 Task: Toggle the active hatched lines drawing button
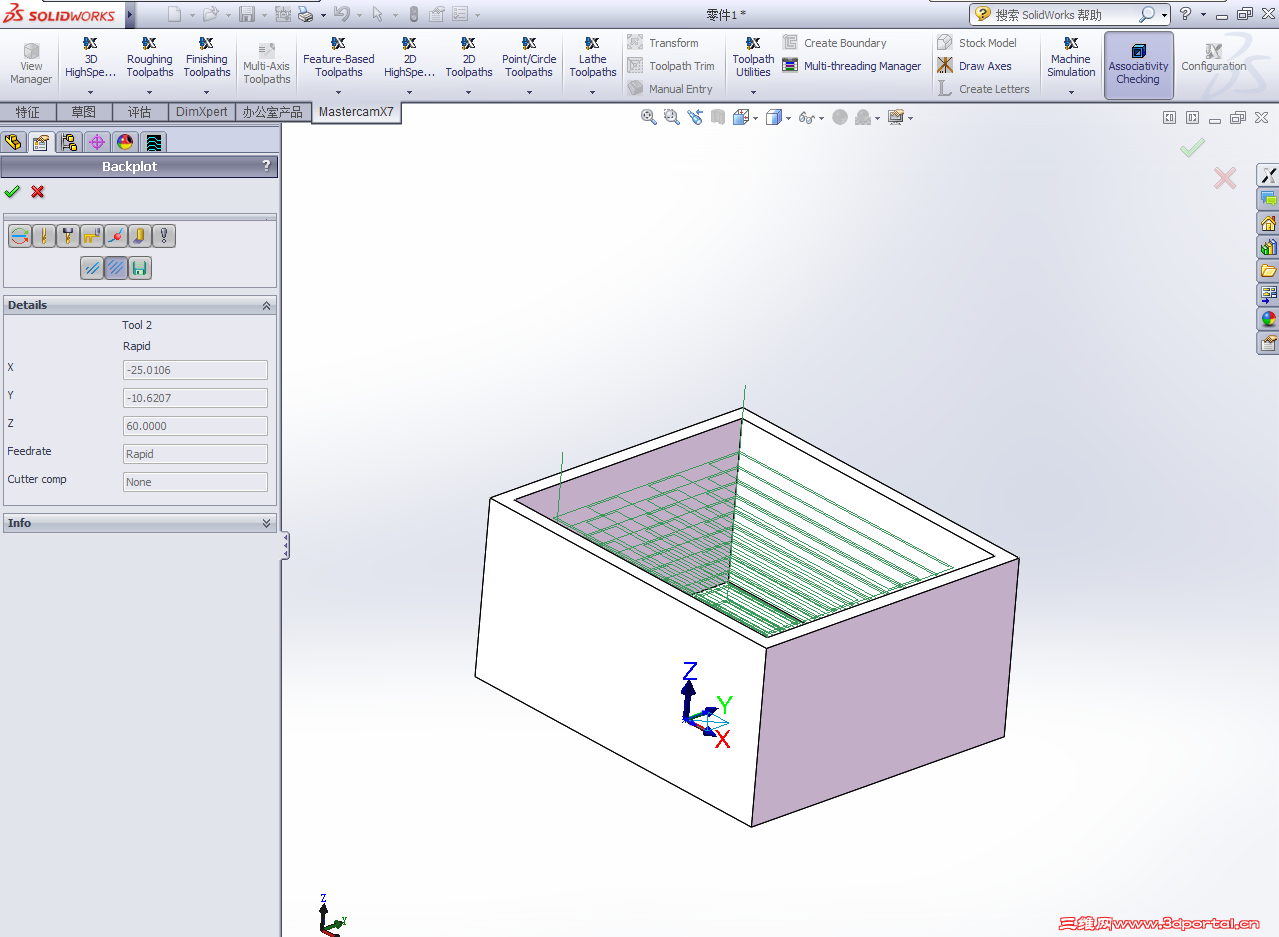116,268
